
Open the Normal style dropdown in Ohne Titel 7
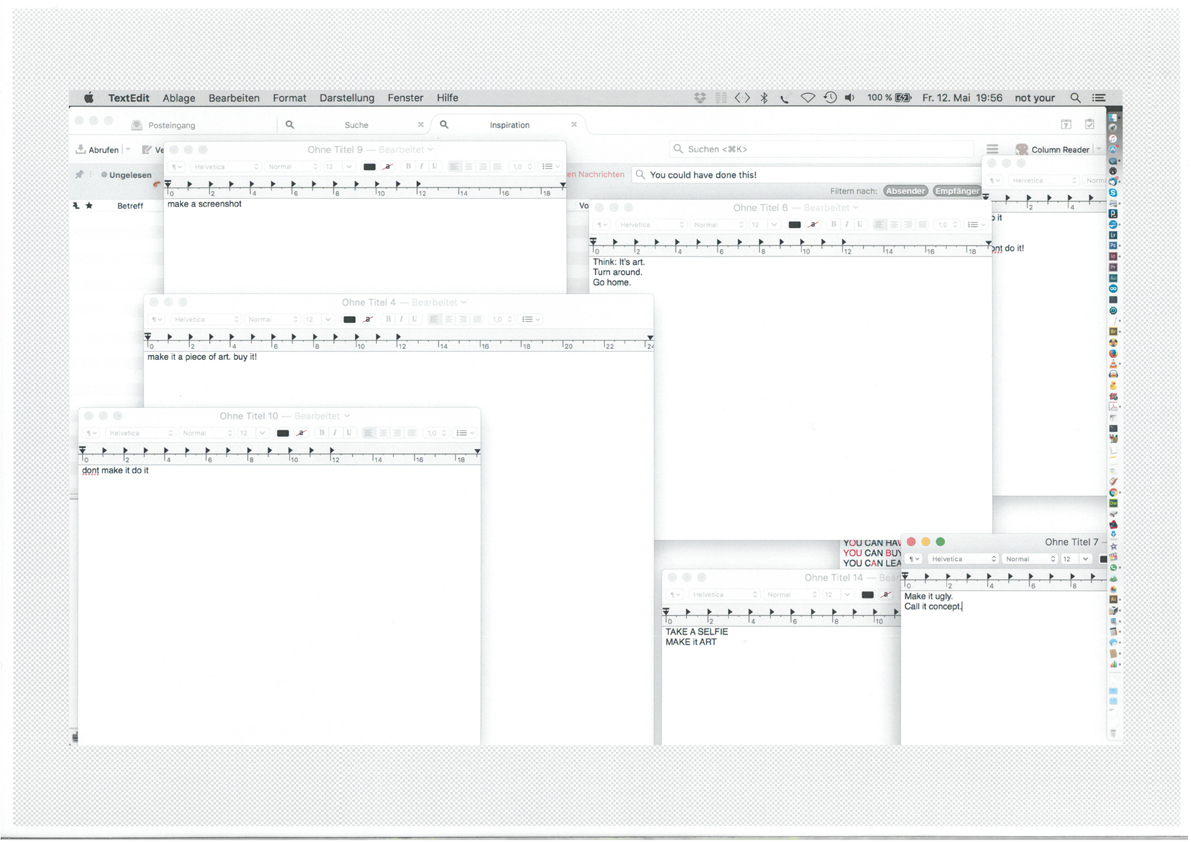(x=1029, y=559)
